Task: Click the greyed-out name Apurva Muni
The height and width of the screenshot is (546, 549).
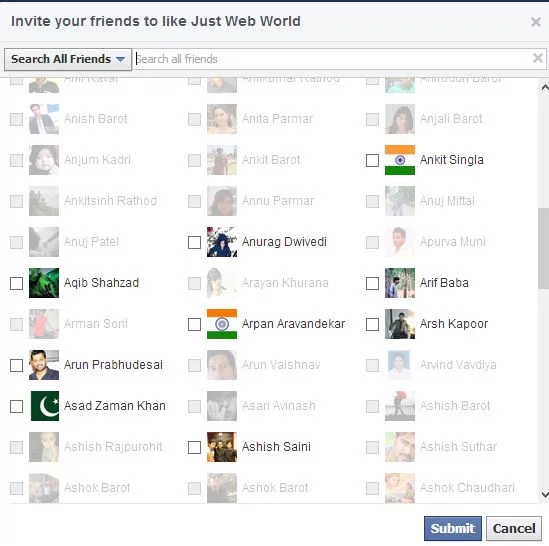Action: (453, 242)
